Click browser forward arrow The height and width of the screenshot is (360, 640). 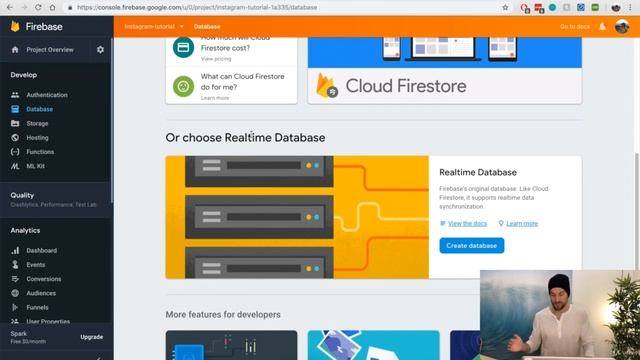coord(24,7)
